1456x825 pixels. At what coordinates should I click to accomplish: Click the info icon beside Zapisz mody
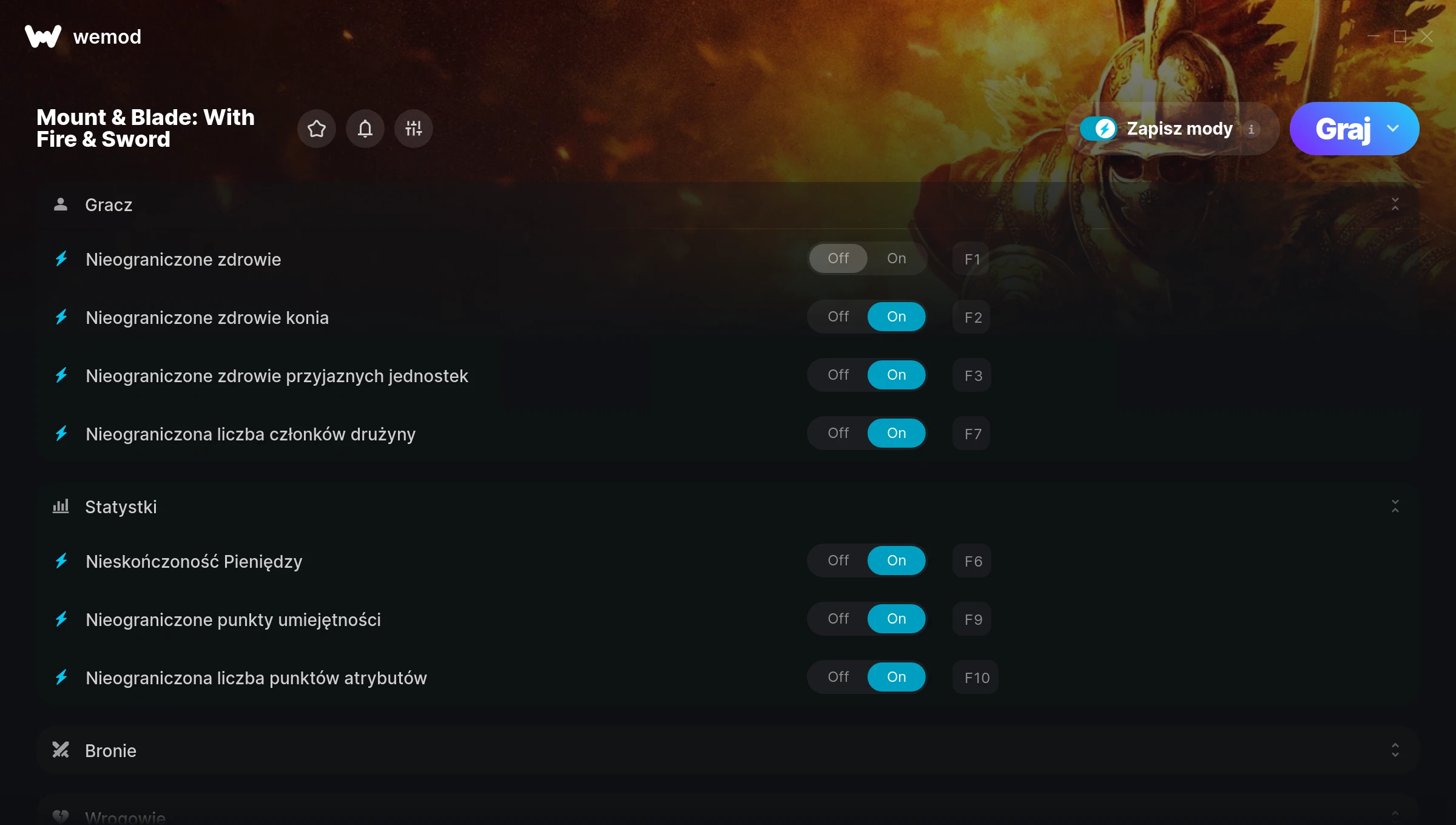(x=1251, y=129)
